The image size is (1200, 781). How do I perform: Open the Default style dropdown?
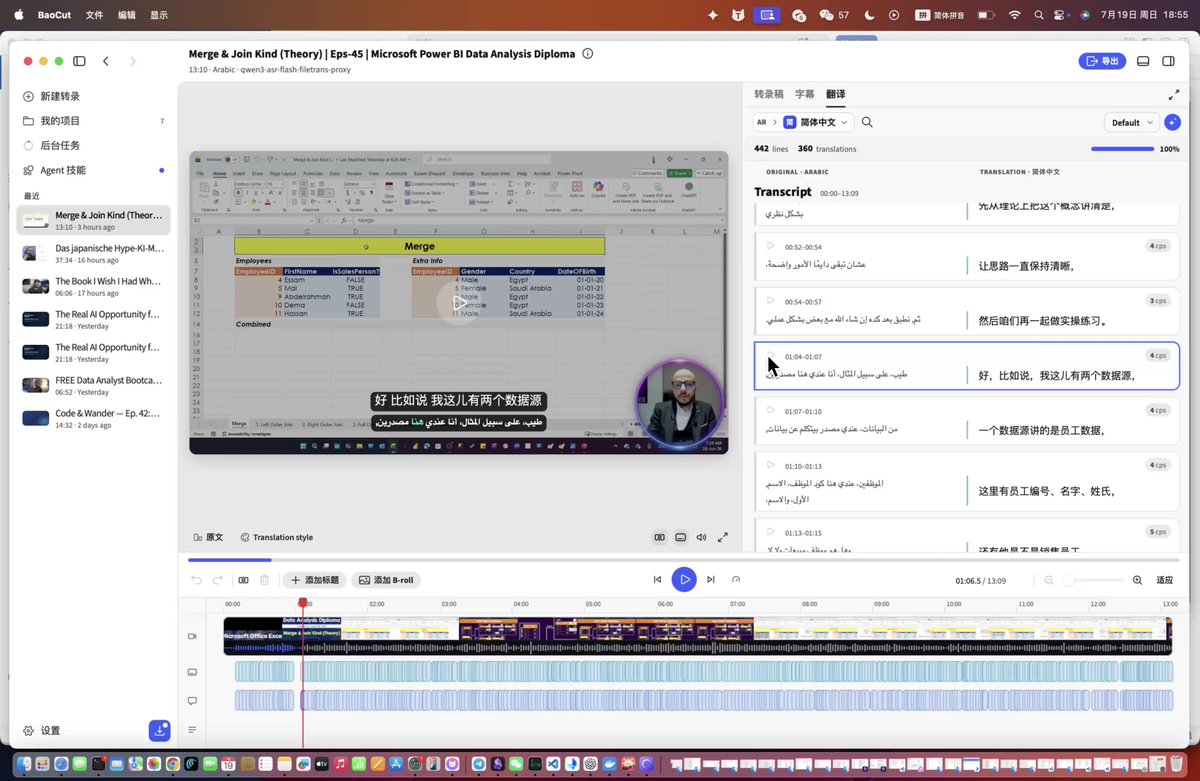pos(1131,122)
